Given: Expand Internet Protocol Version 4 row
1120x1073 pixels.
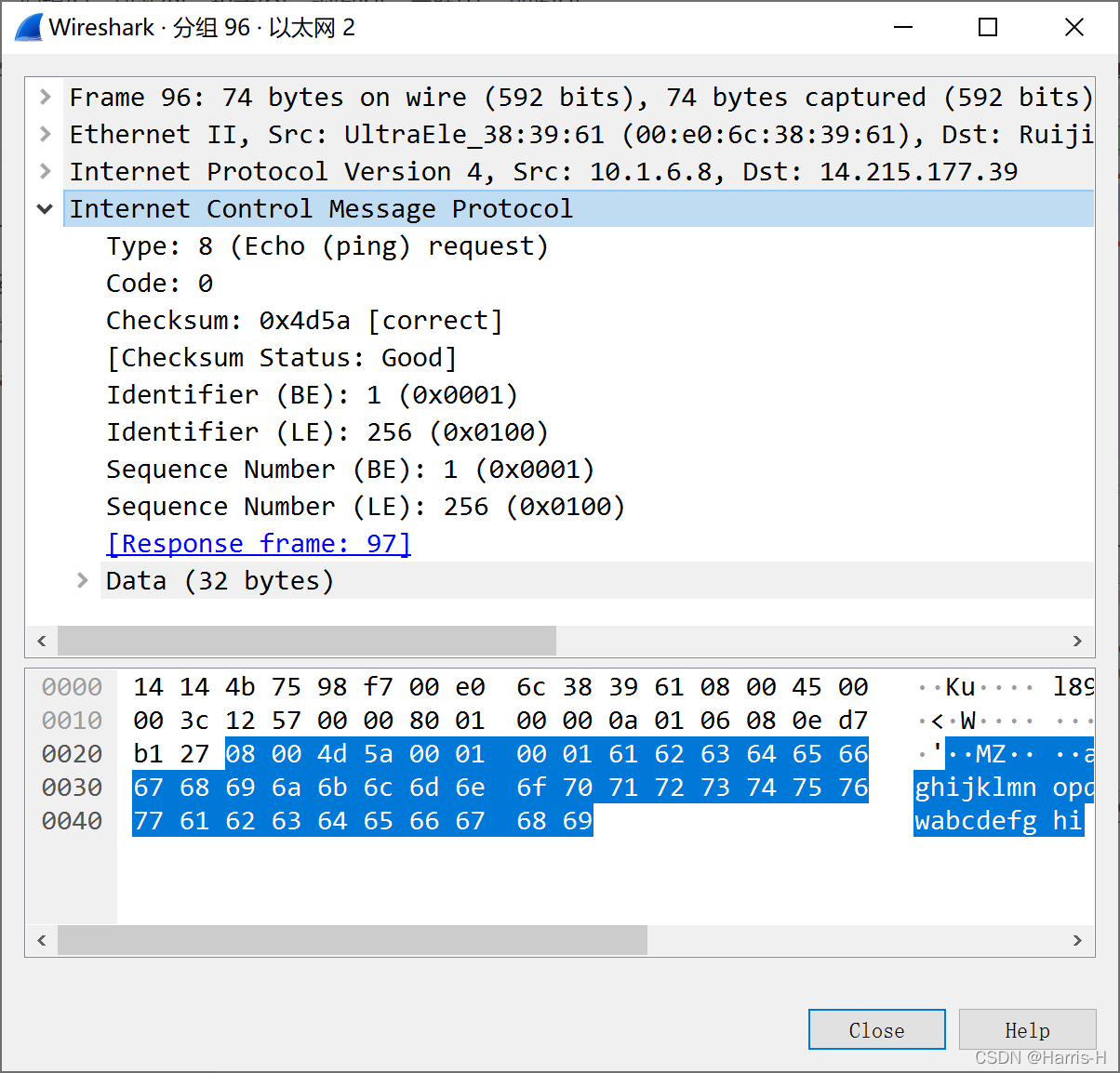Looking at the screenshot, I should (x=45, y=171).
